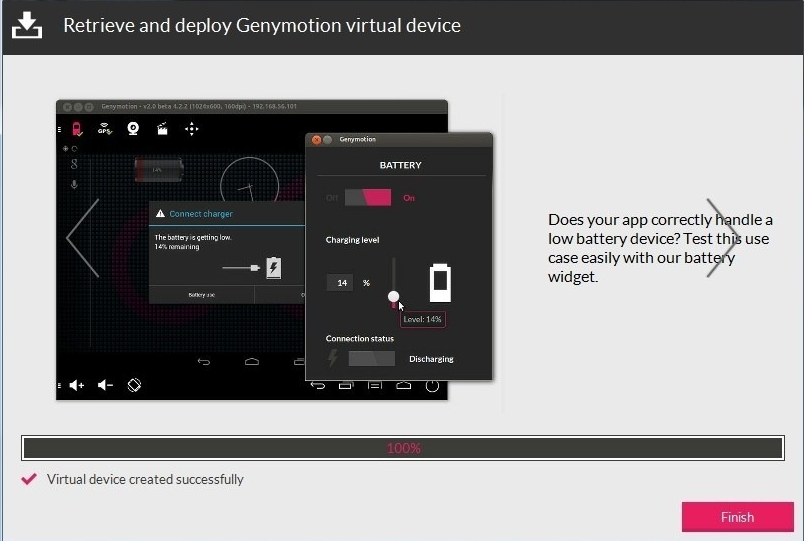Click the "Charging level" label
Screen dimensions: 804x541
pos(352,240)
